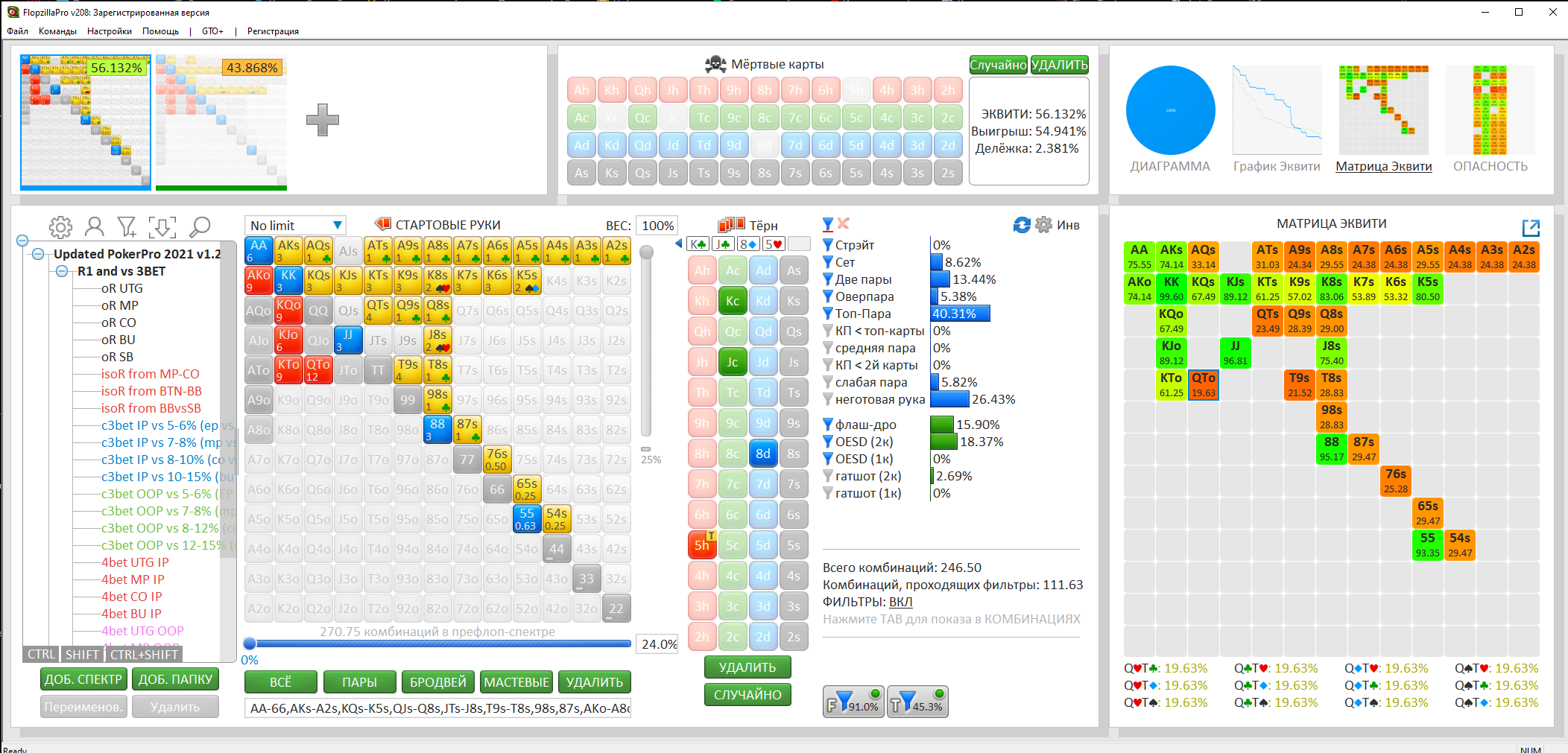Select oR UTG range in tree

coord(122,288)
